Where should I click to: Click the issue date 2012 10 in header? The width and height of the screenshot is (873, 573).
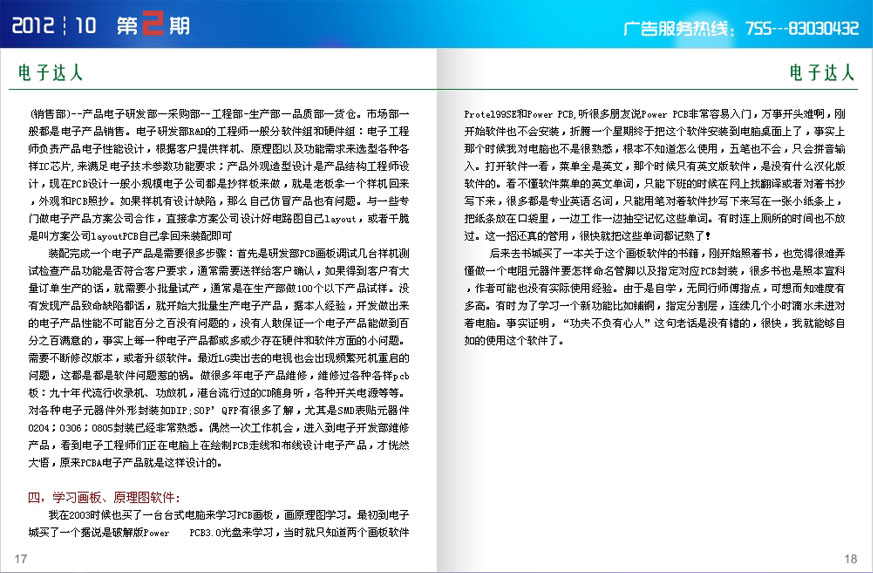53,26
